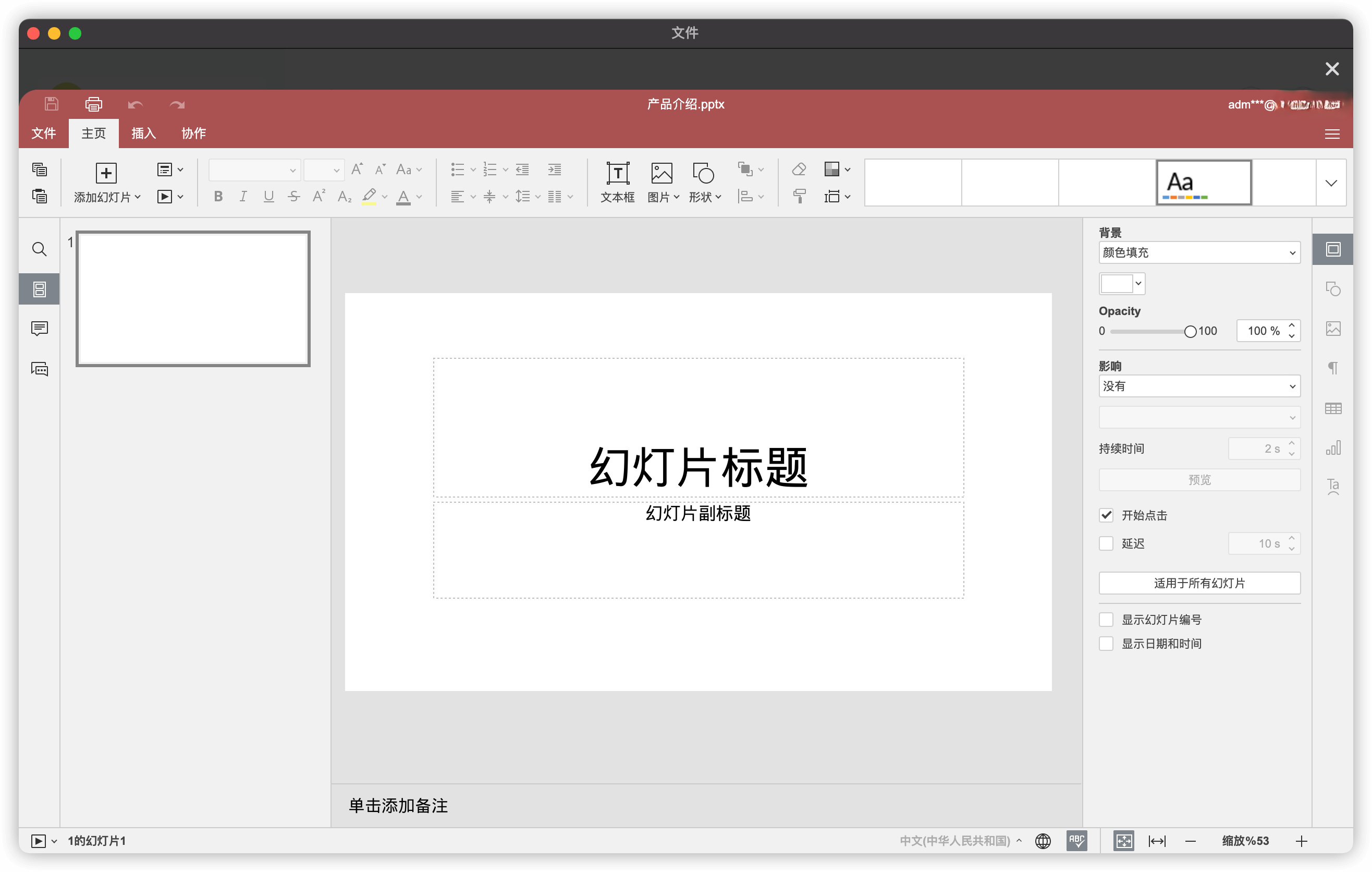Click the Opacity slider handle
The image size is (1372, 872).
1190,332
